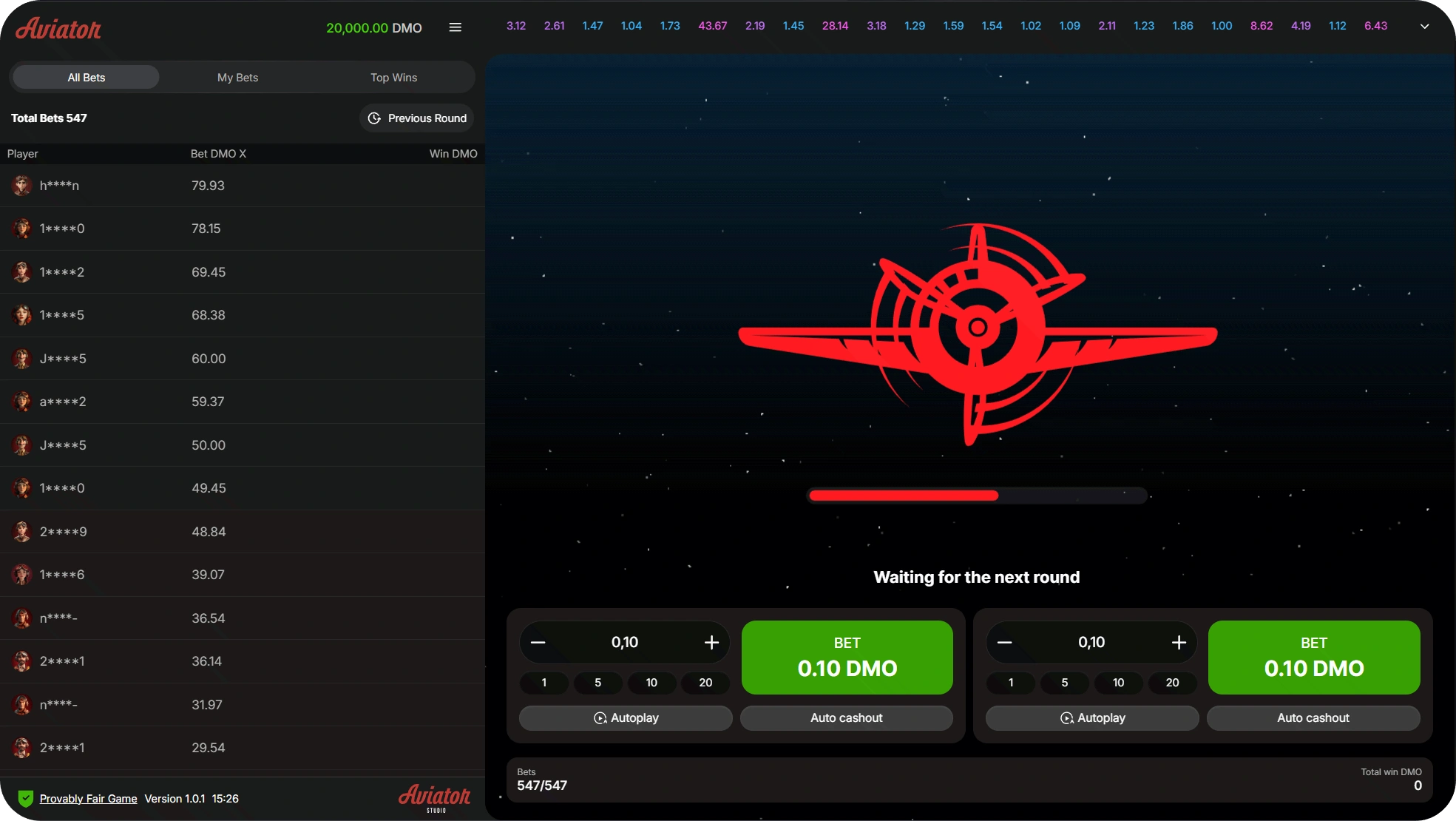Open Auto cashout in second bet panel
1456x821 pixels.
[x=1313, y=717]
